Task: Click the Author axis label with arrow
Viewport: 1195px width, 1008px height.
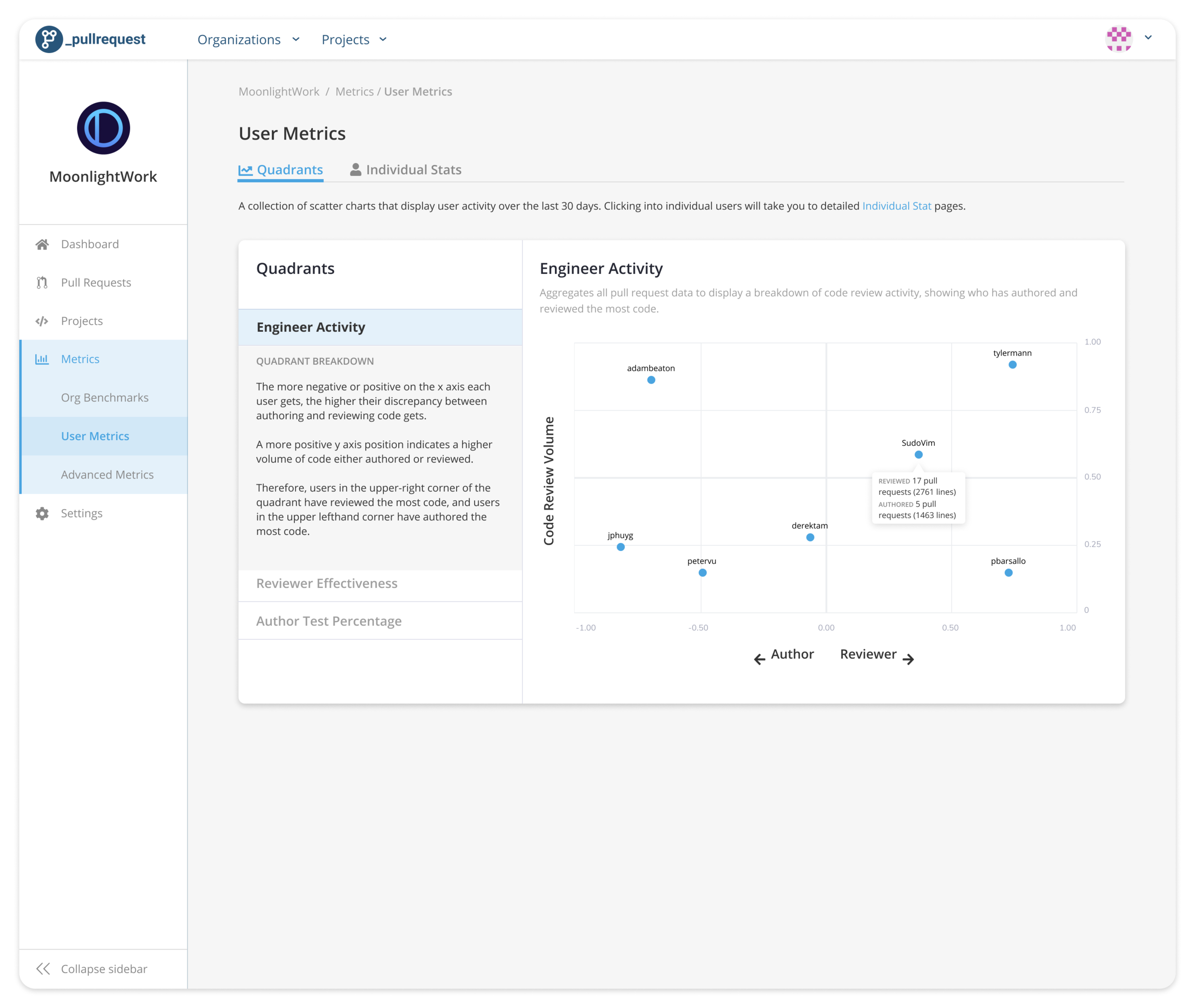Action: [x=783, y=655]
